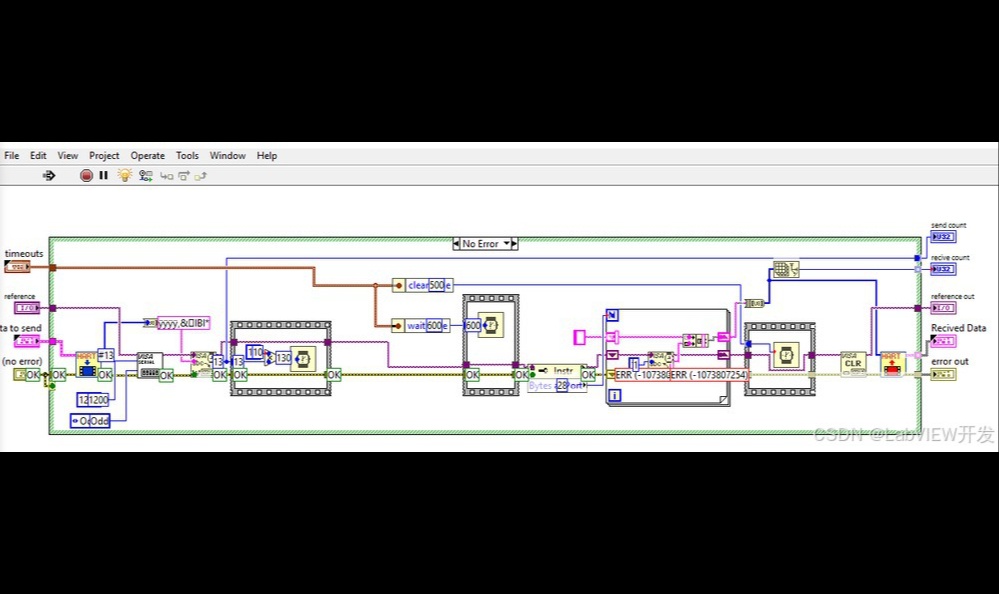
Task: Select the recive count U32 indicator
Action: [942, 269]
